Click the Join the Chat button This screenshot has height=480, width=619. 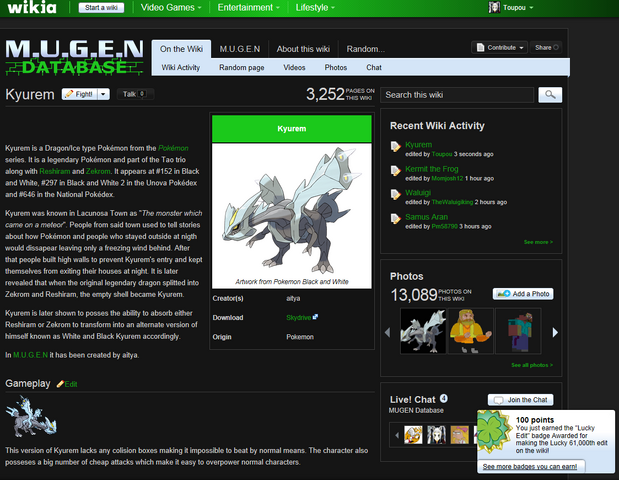[x=520, y=400]
